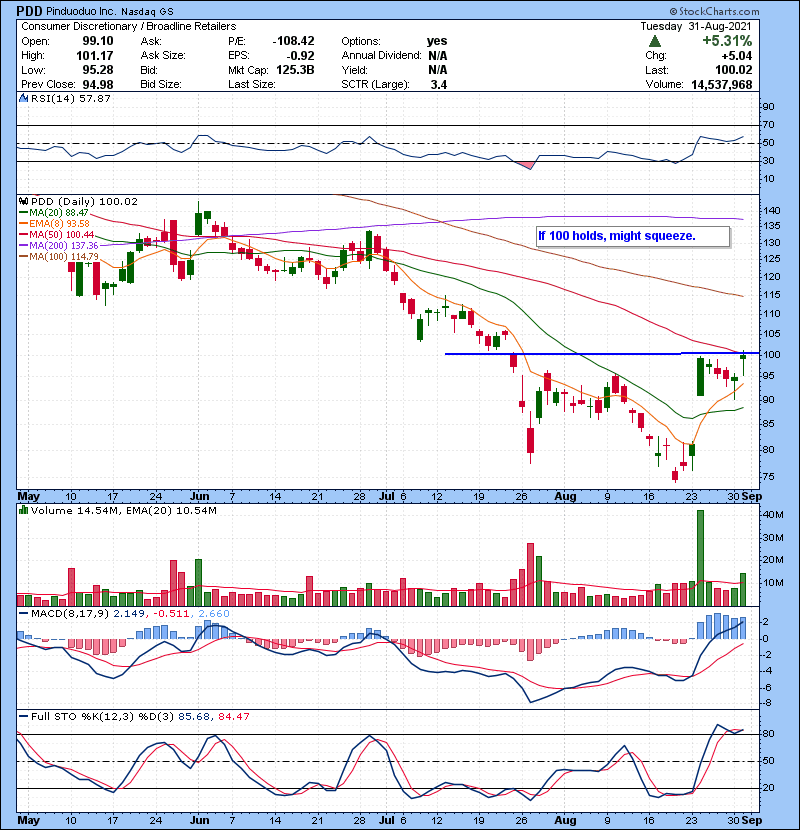800x830 pixels.
Task: Click the Nasdaq GS exchange label
Action: [x=147, y=12]
